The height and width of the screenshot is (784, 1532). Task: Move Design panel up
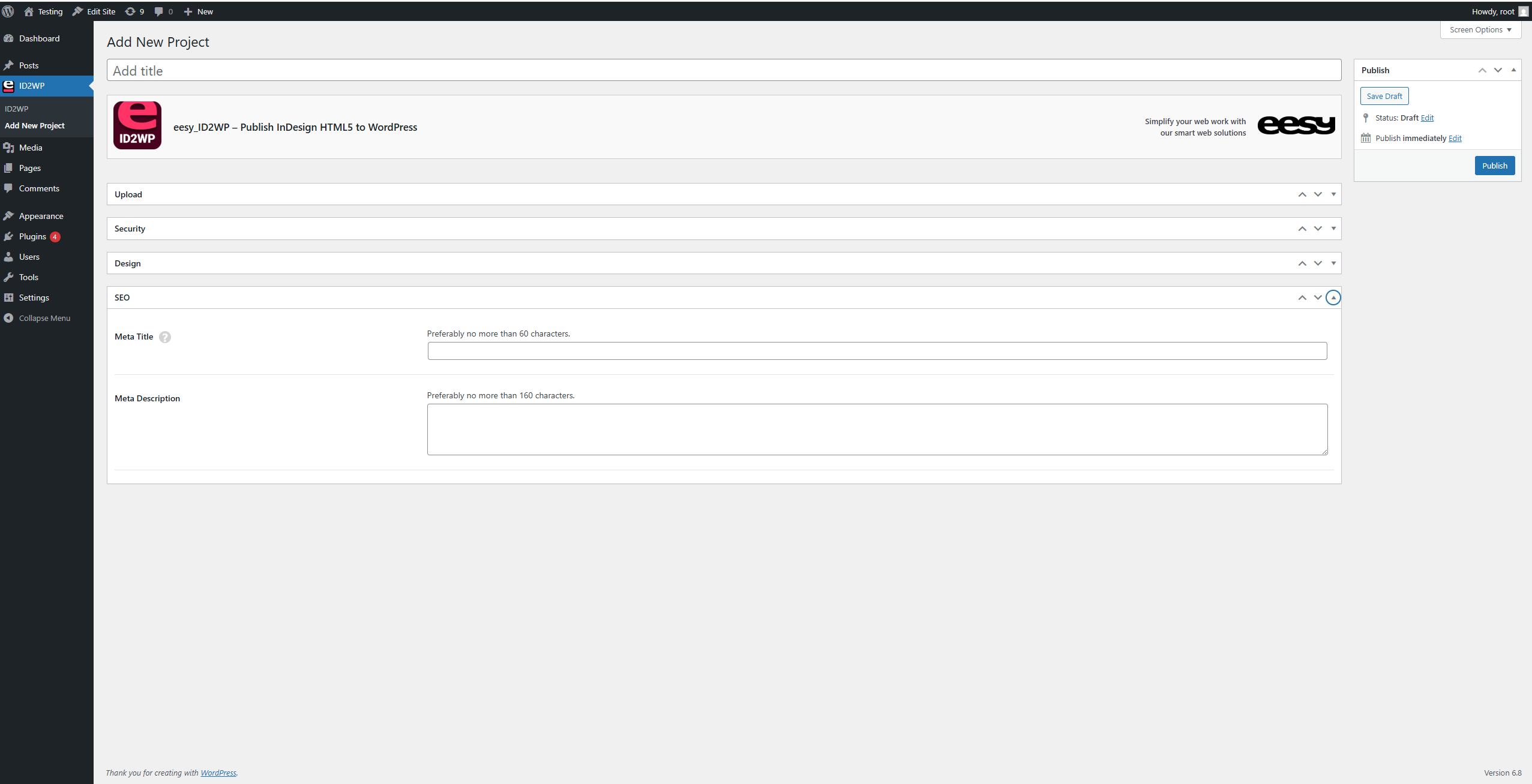pyautogui.click(x=1302, y=263)
